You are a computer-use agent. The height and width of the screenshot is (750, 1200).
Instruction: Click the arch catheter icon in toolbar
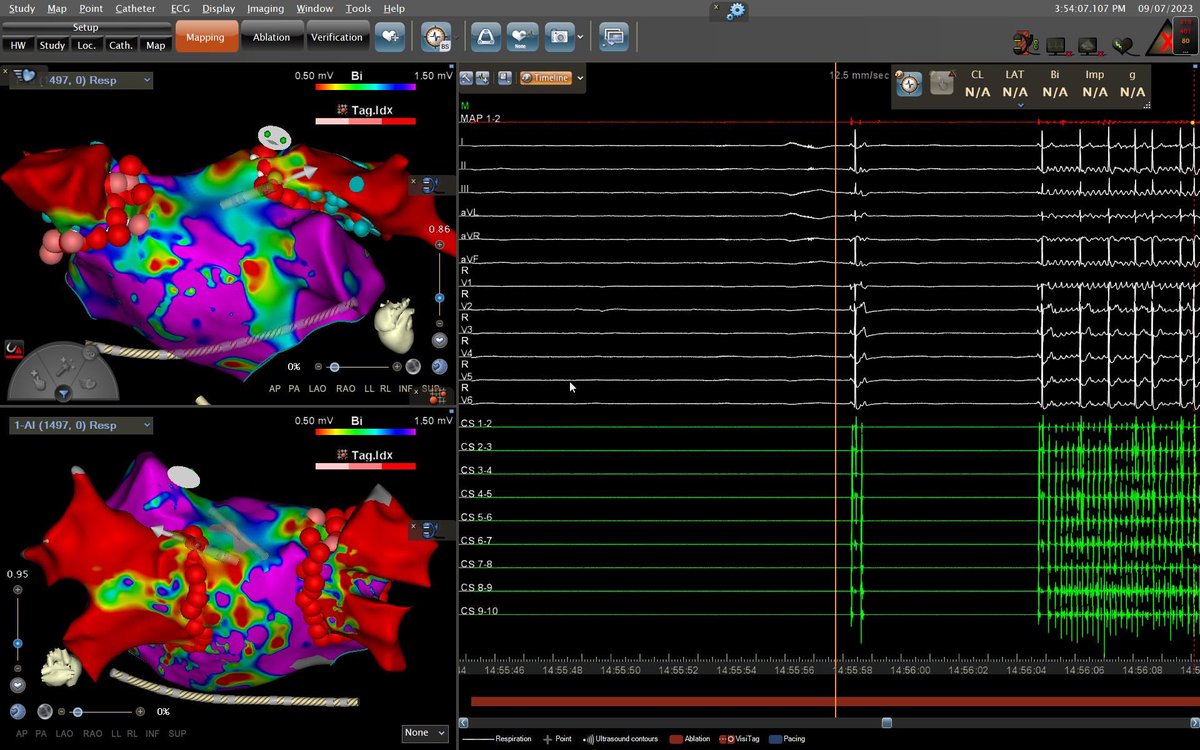click(x=486, y=37)
